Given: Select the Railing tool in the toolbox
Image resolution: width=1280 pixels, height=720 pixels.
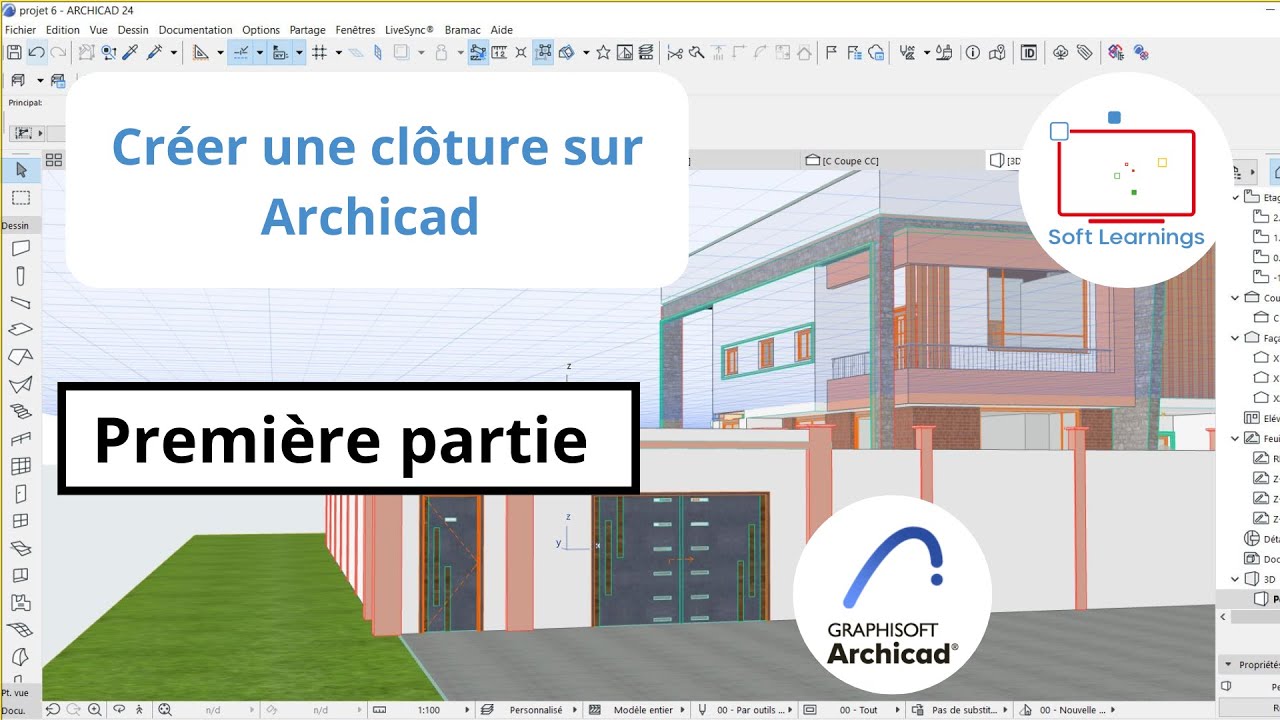Looking at the screenshot, I should (x=21, y=438).
